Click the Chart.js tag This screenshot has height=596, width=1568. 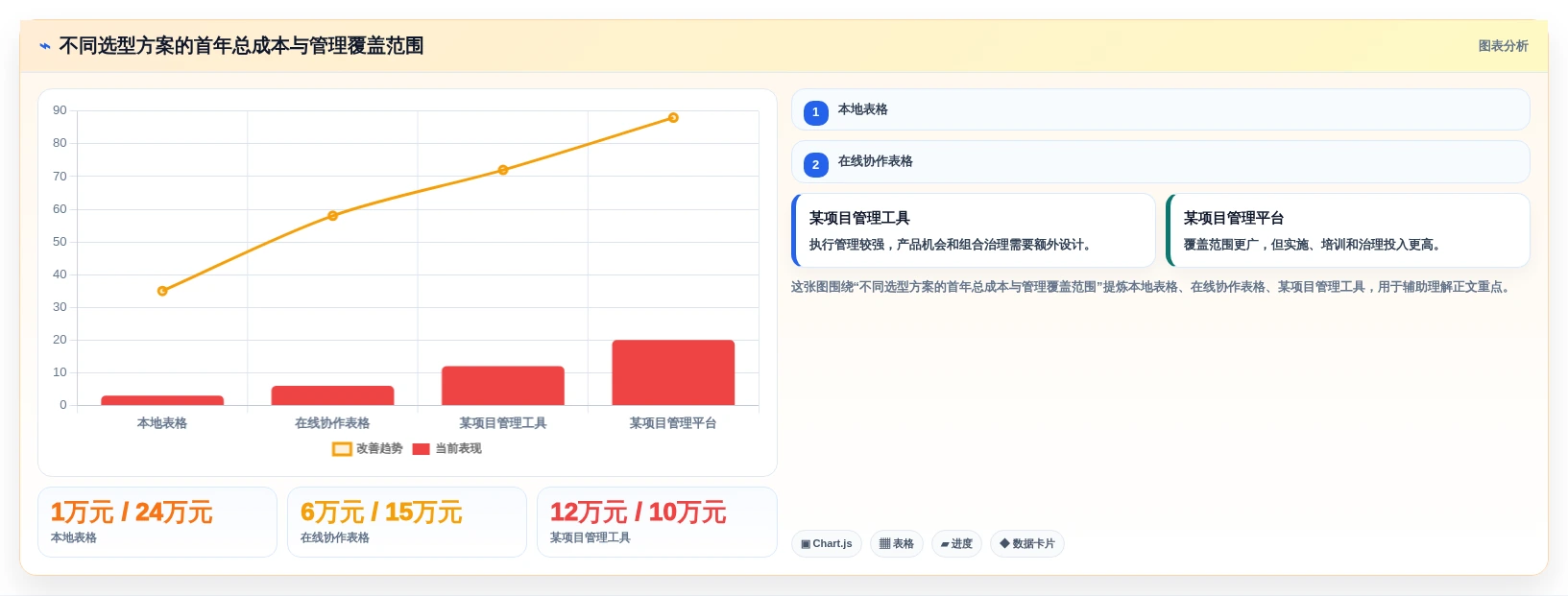[827, 544]
